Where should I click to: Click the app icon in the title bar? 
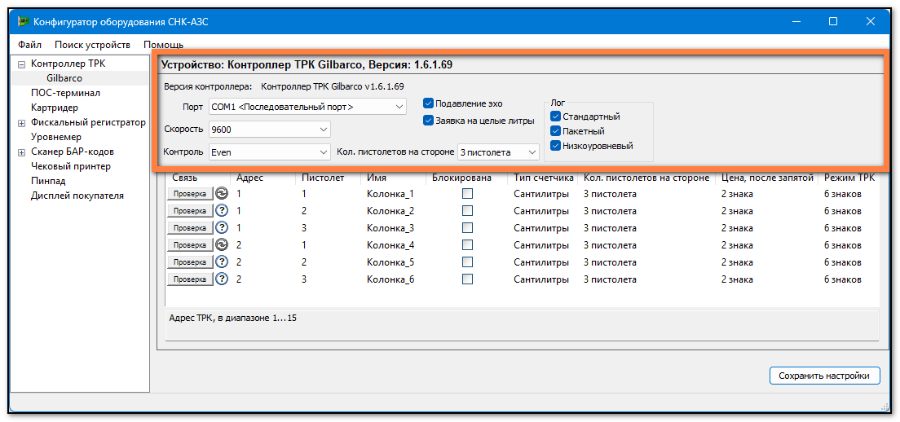point(23,21)
